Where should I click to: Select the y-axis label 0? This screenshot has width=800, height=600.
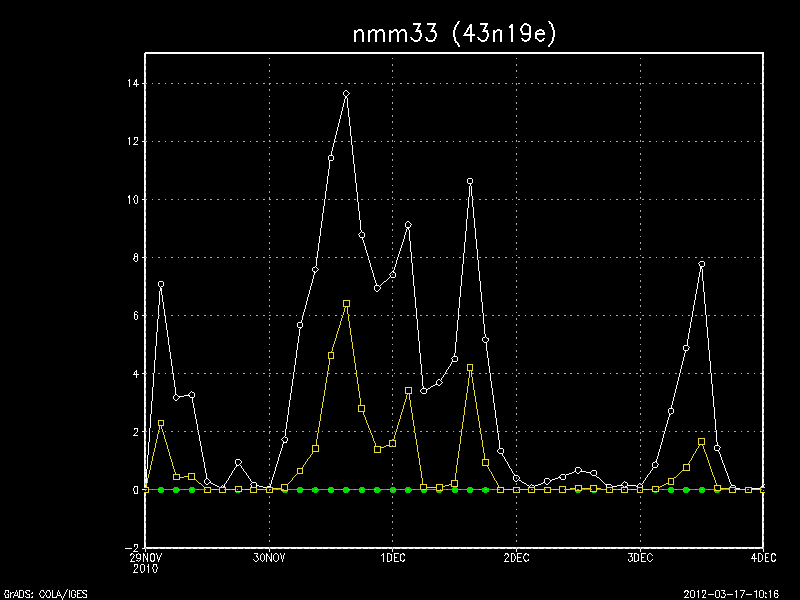click(x=136, y=490)
